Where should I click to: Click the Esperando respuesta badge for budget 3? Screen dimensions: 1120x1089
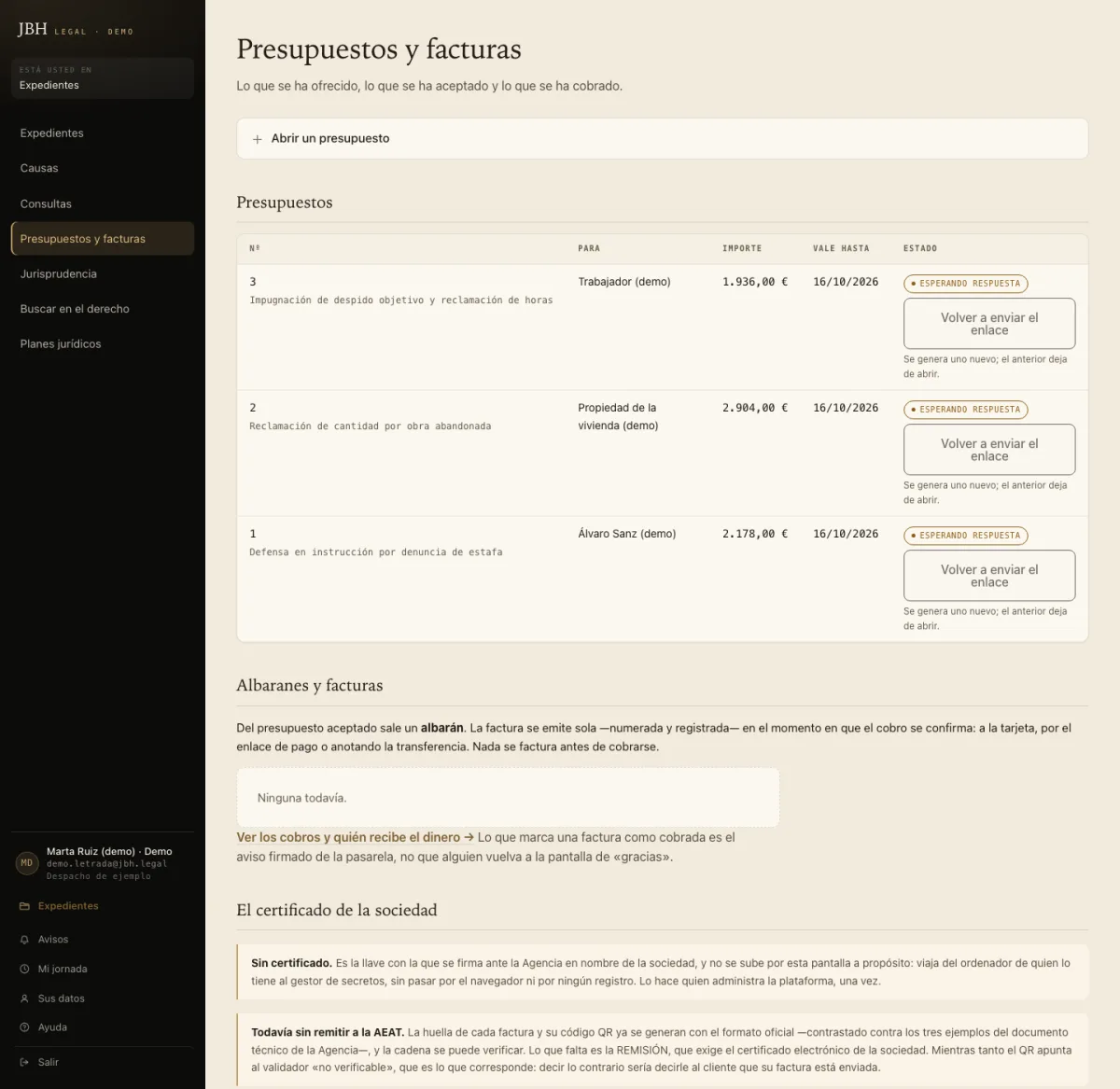pyautogui.click(x=965, y=284)
